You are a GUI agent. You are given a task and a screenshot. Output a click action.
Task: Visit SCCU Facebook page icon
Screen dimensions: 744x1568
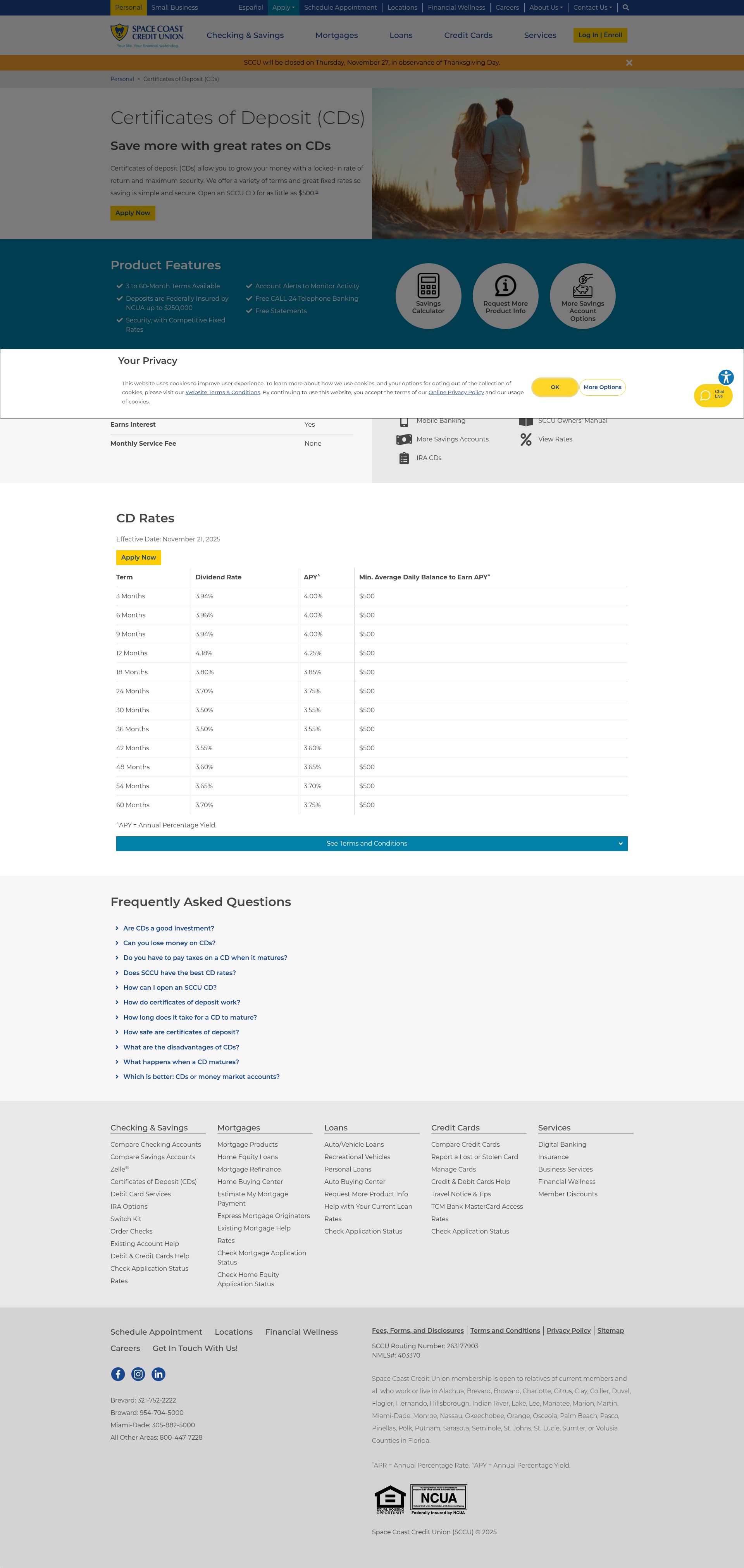[118, 1374]
